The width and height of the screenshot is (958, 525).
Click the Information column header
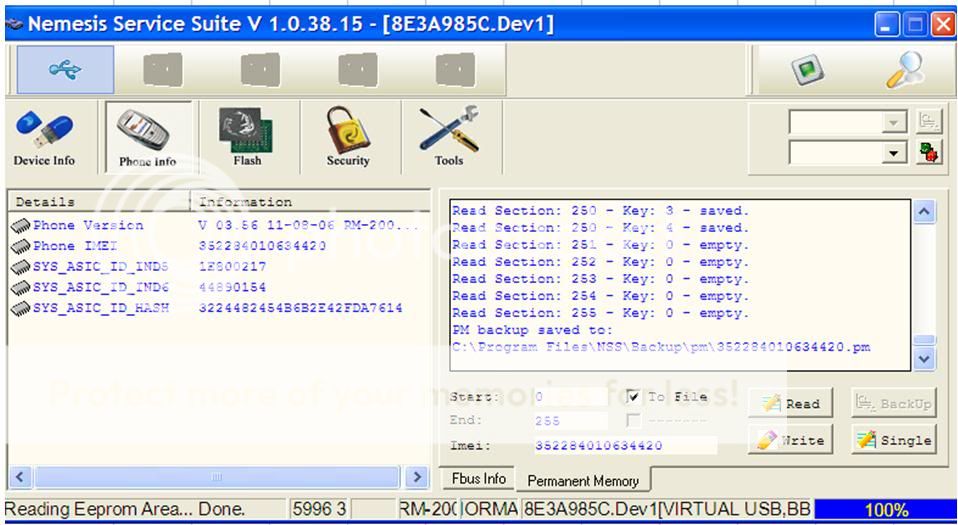point(310,202)
